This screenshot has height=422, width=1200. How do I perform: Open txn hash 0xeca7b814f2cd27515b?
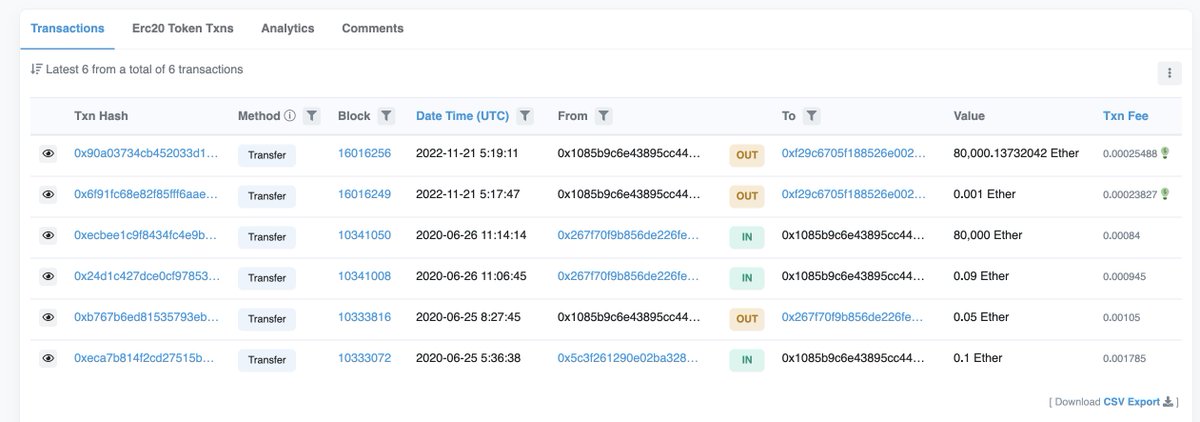146,358
